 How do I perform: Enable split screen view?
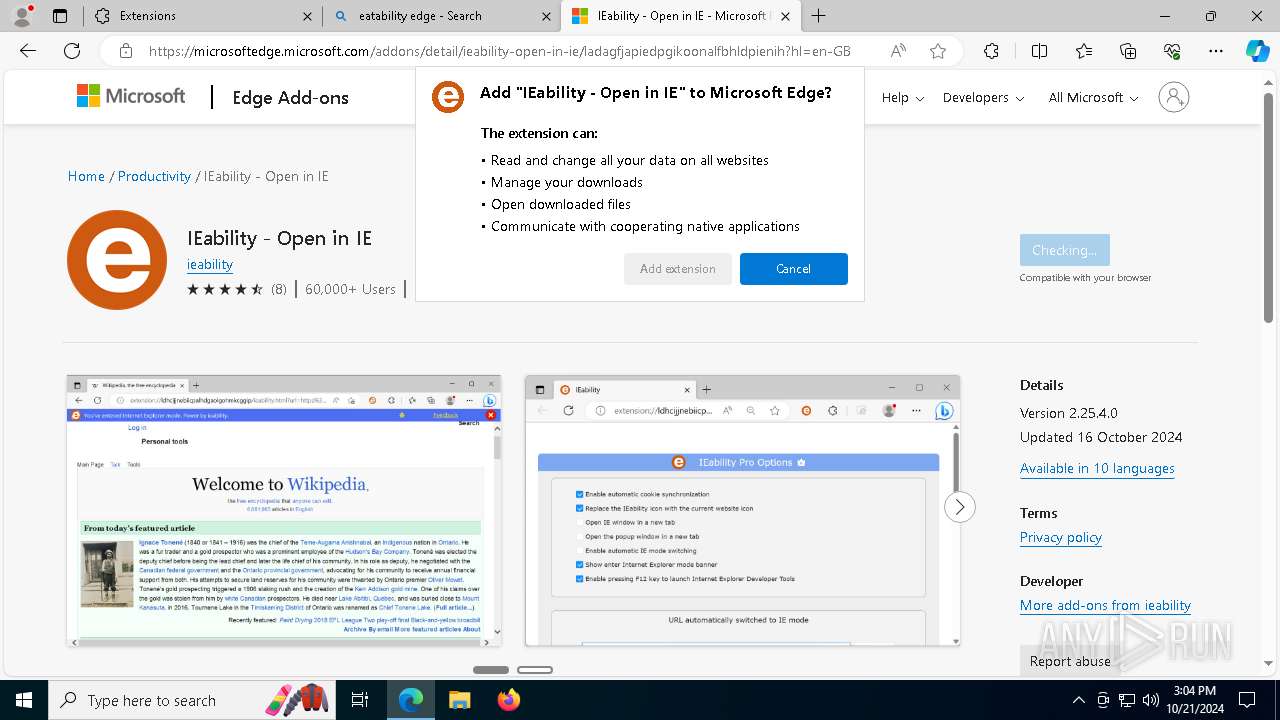(x=1039, y=51)
